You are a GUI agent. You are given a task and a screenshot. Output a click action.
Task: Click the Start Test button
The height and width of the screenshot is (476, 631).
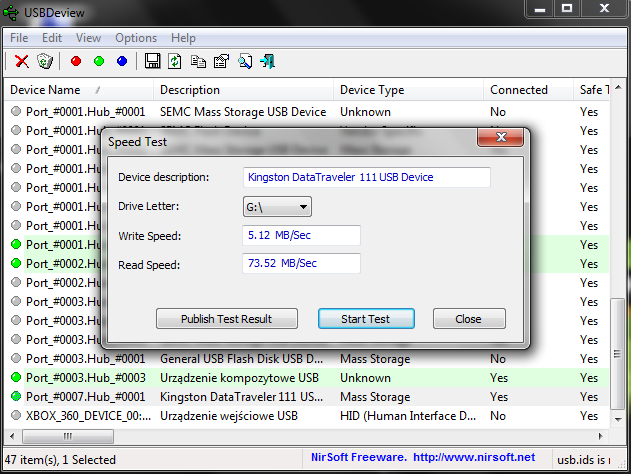click(366, 319)
